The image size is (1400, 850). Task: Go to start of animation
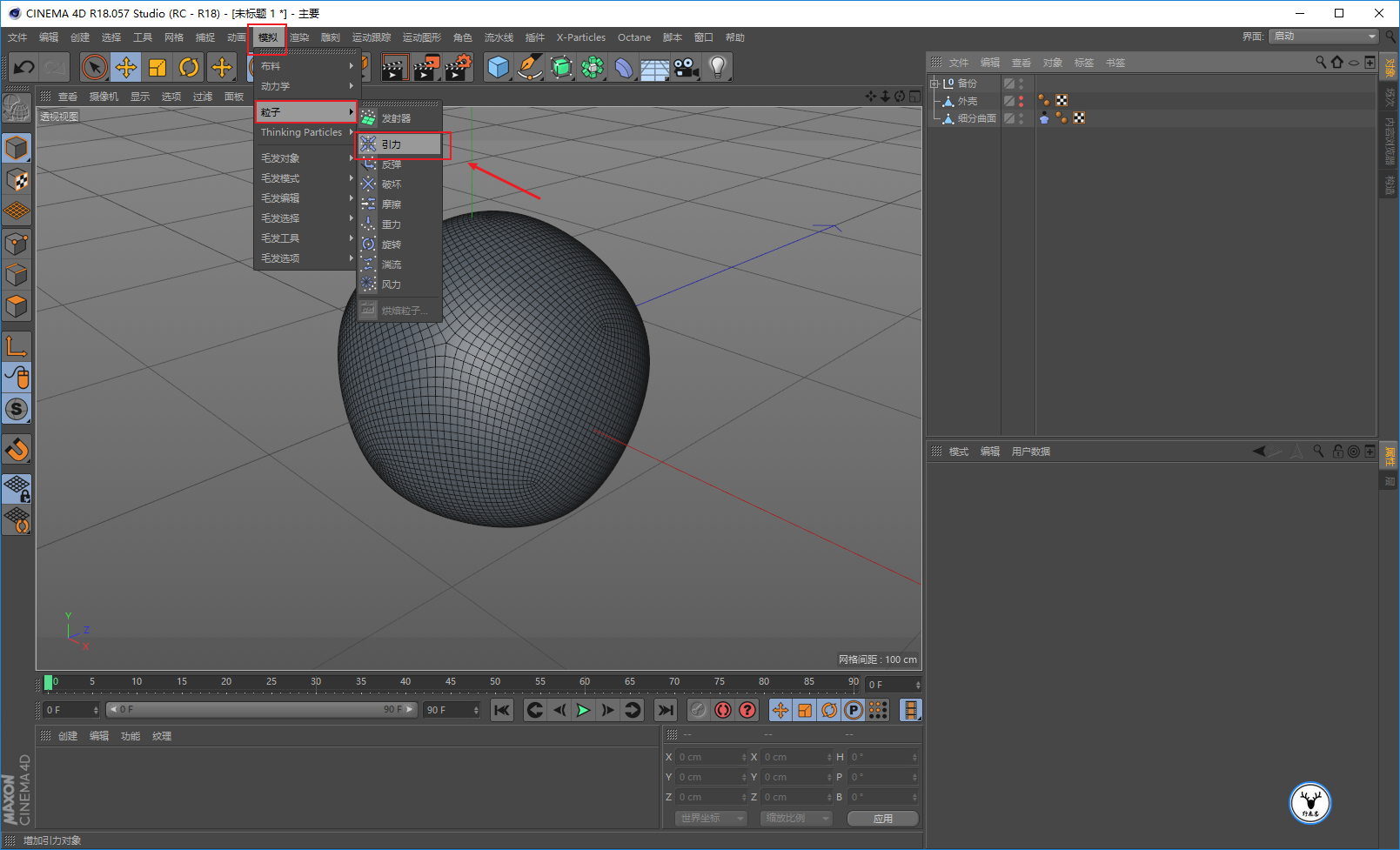point(502,711)
